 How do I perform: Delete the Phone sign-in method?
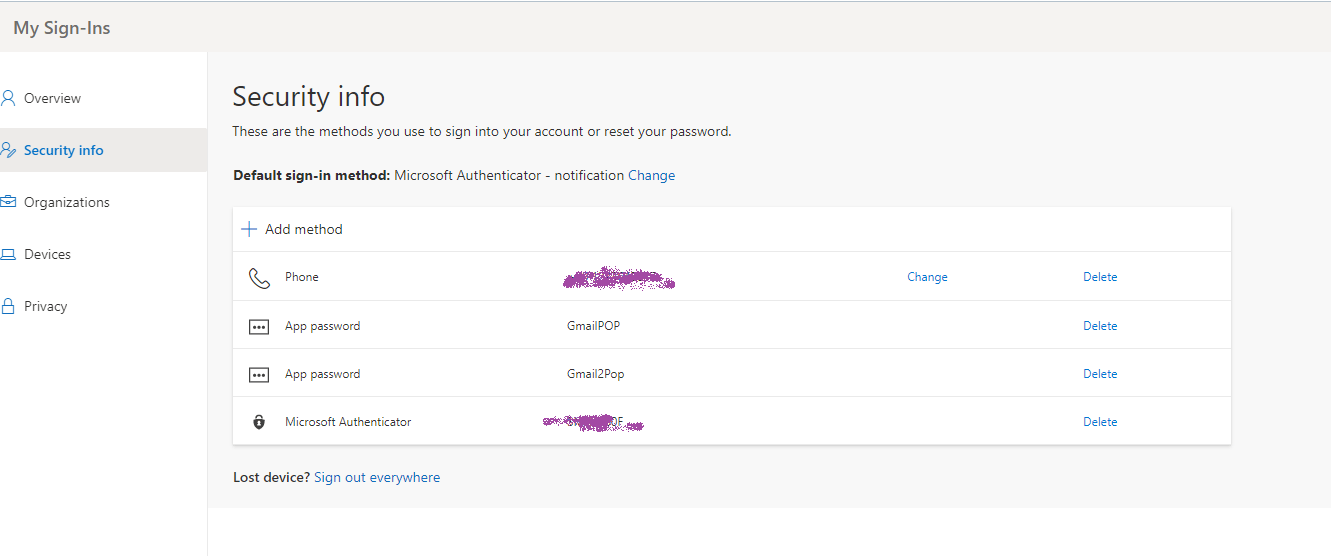1100,277
